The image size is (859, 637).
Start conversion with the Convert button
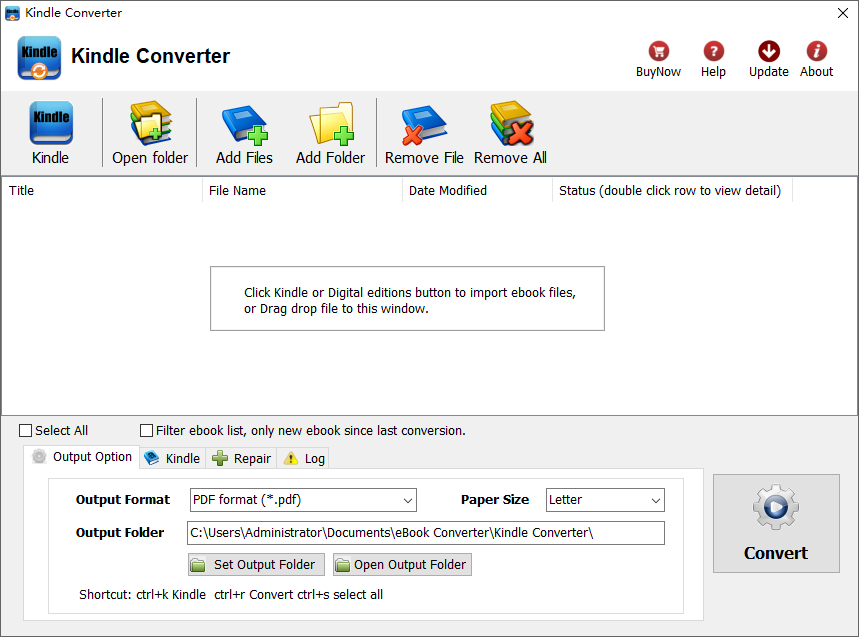(x=776, y=524)
